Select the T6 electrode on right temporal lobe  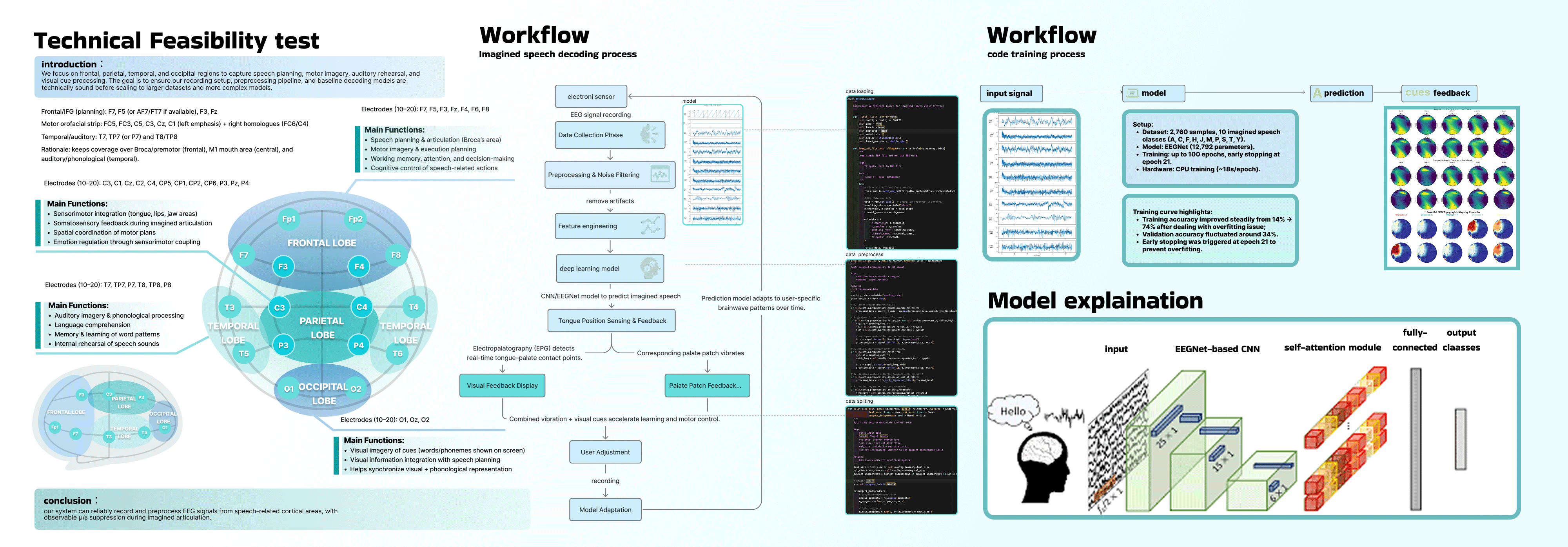[x=397, y=353]
